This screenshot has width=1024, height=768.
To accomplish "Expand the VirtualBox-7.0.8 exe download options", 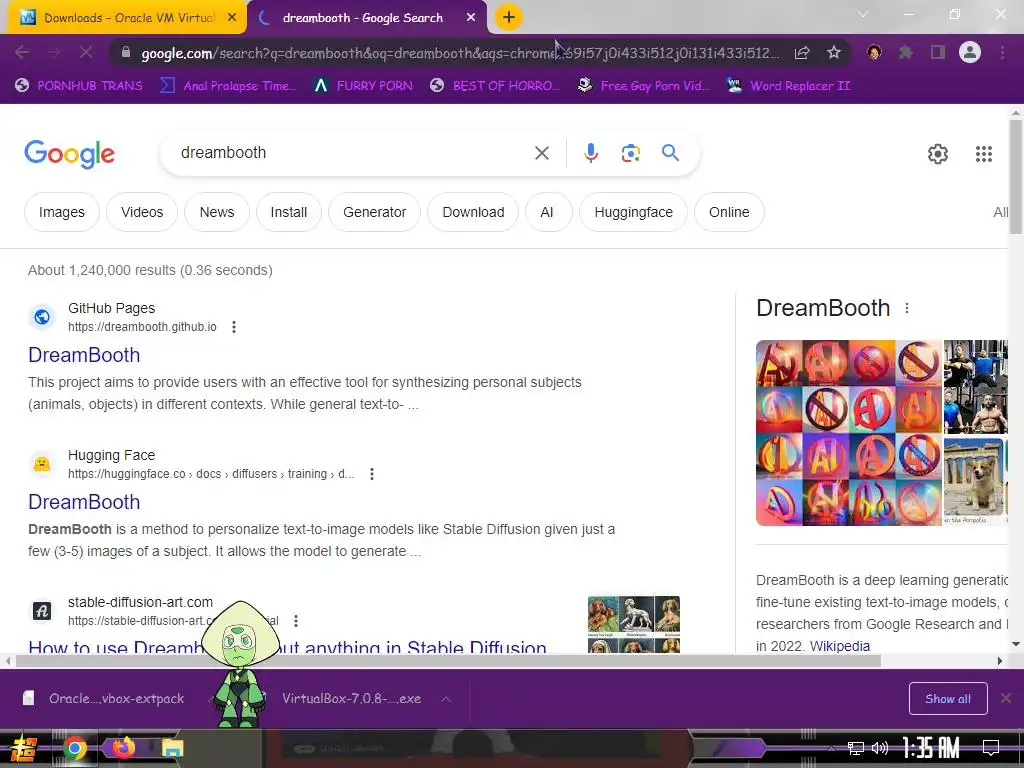I will point(446,699).
